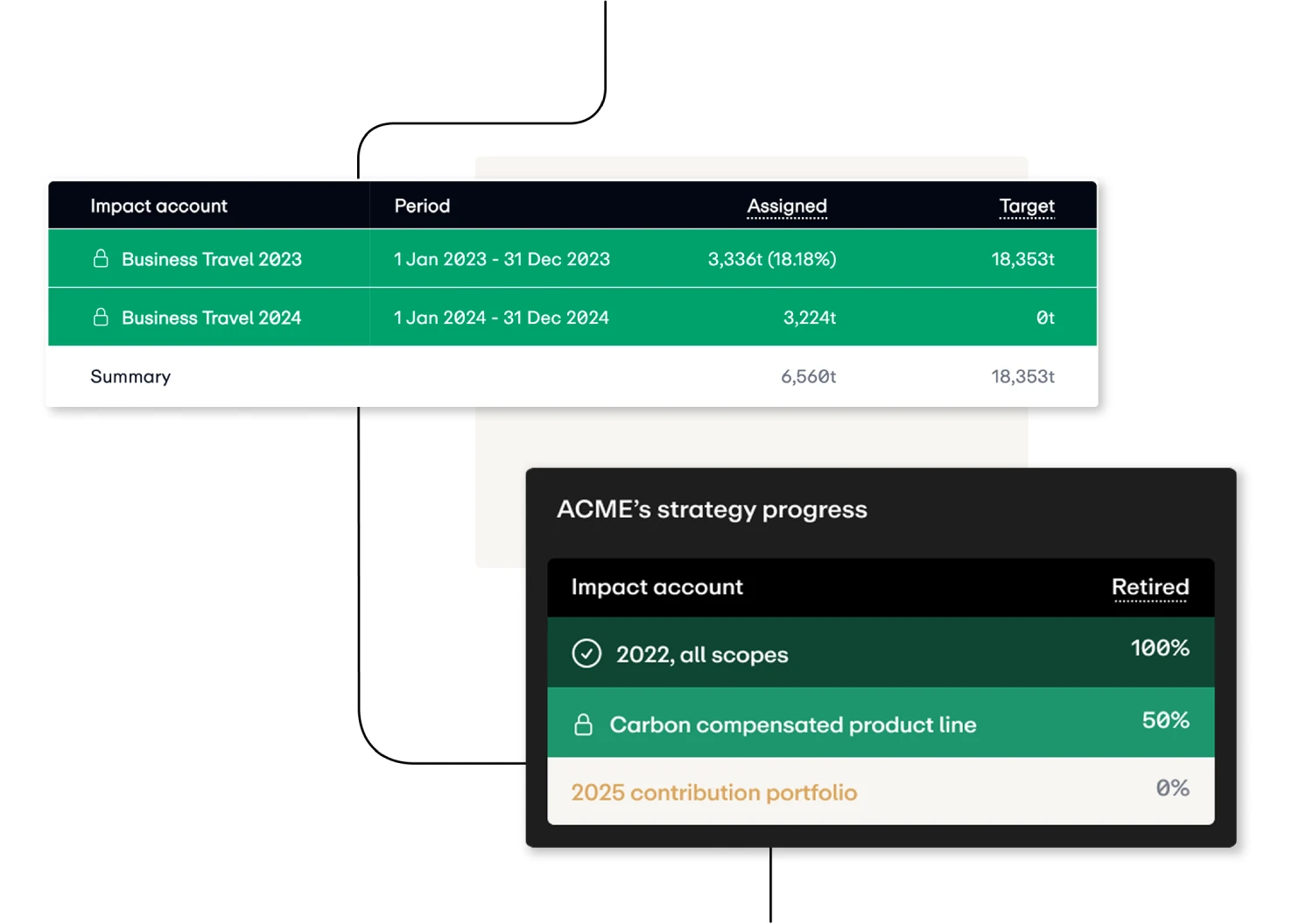Screen dimensions: 1313x924
Task: Click the Period column header
Action: point(422,206)
